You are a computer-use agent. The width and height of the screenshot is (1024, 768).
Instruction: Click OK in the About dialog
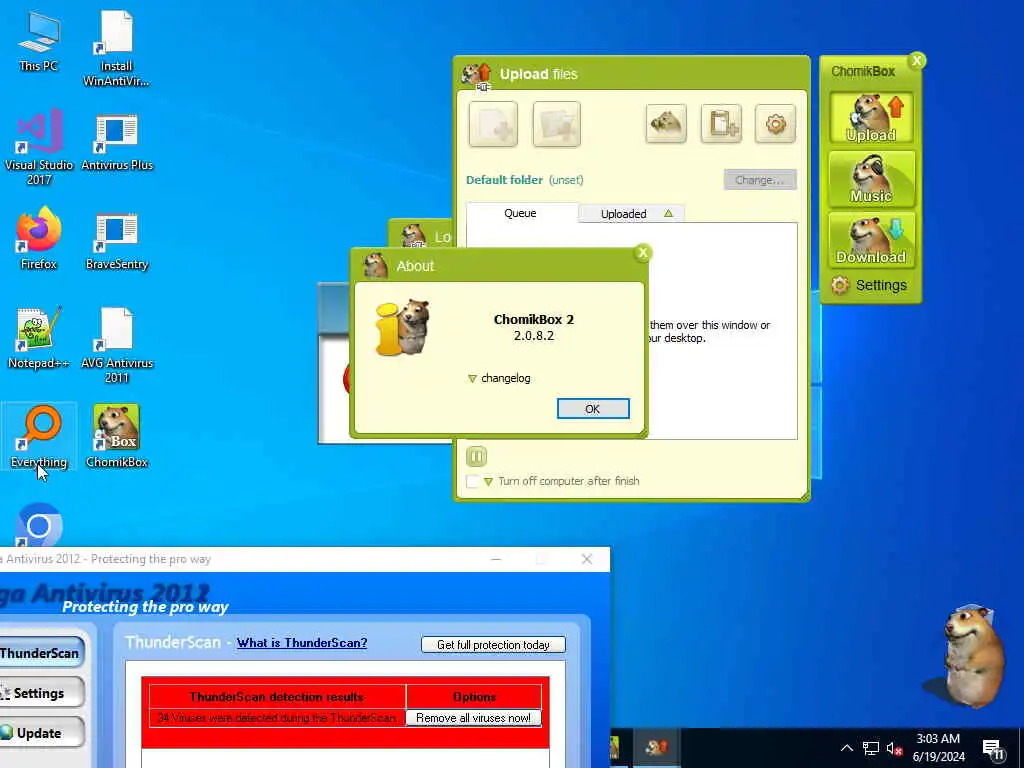[593, 409]
